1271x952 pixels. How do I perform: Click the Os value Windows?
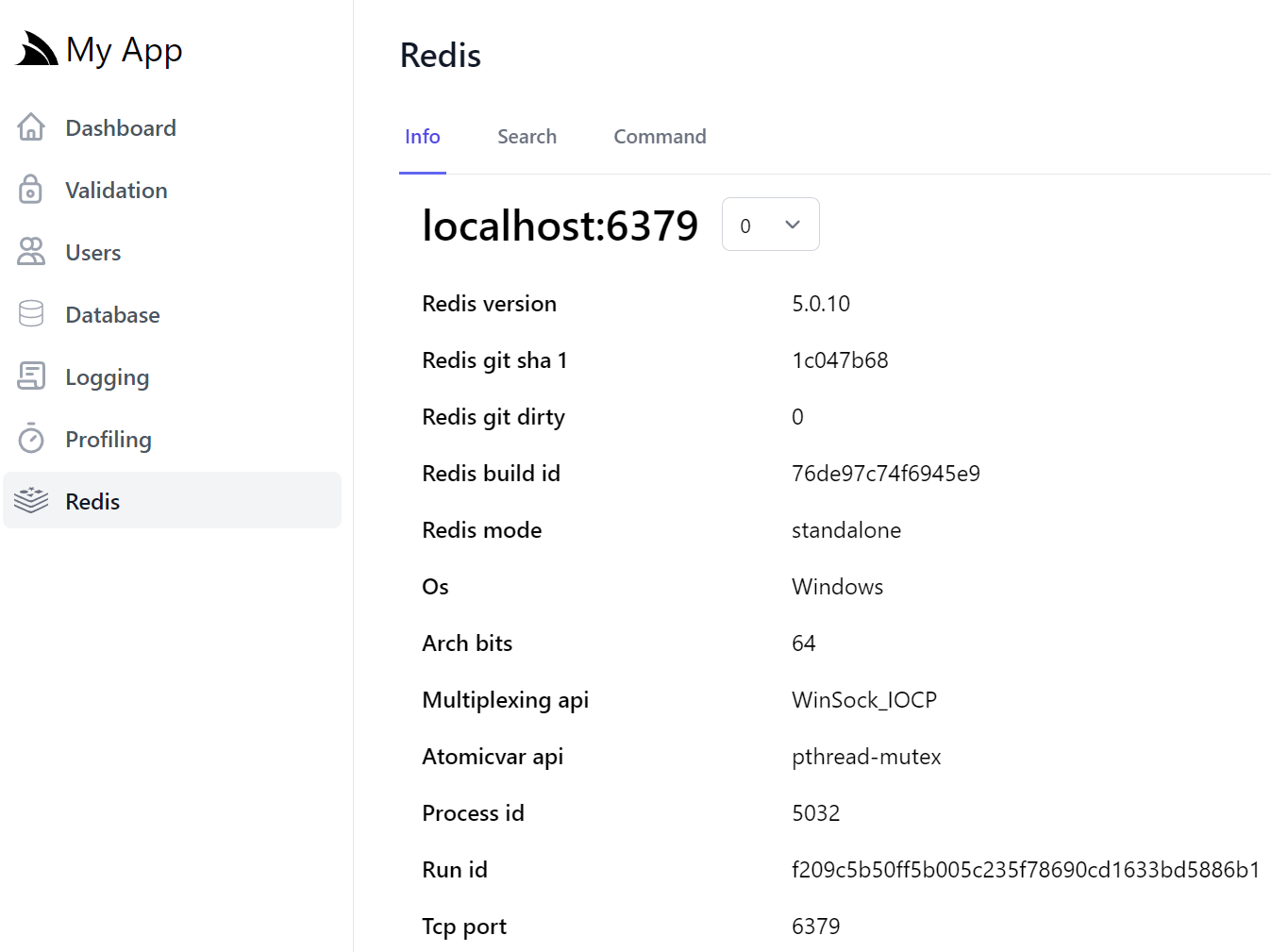point(837,587)
